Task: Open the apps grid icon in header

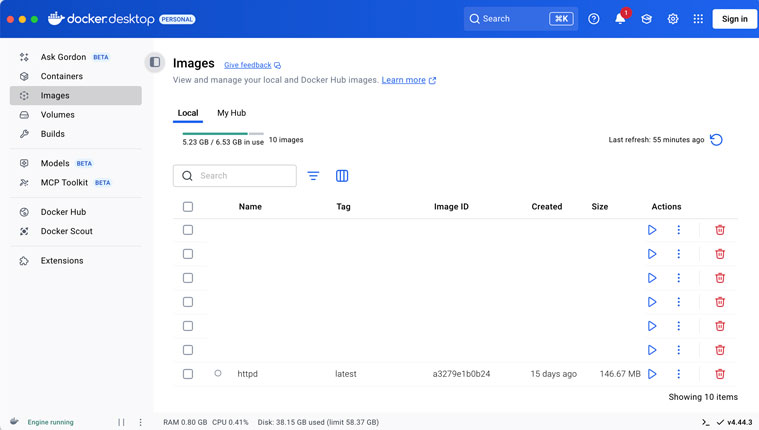Action: 698,19
